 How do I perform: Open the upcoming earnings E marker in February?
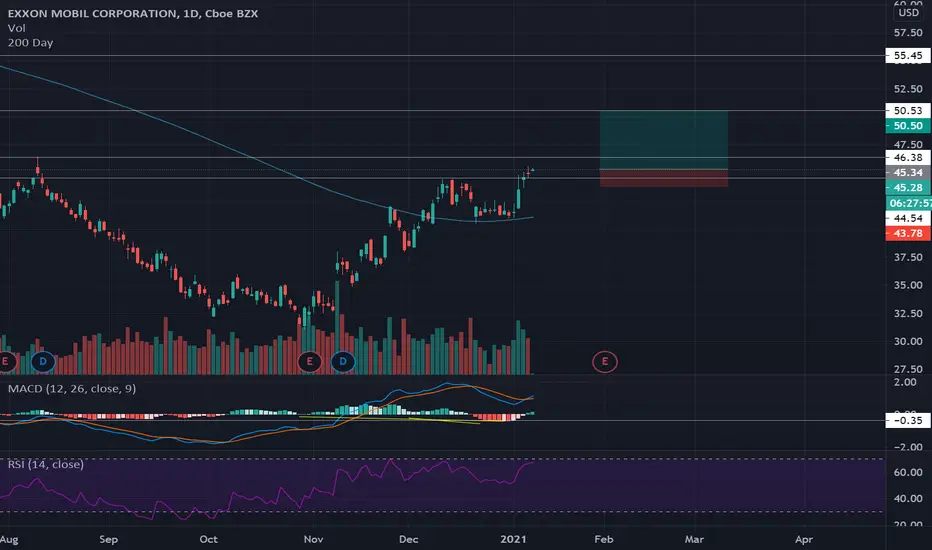point(604,362)
